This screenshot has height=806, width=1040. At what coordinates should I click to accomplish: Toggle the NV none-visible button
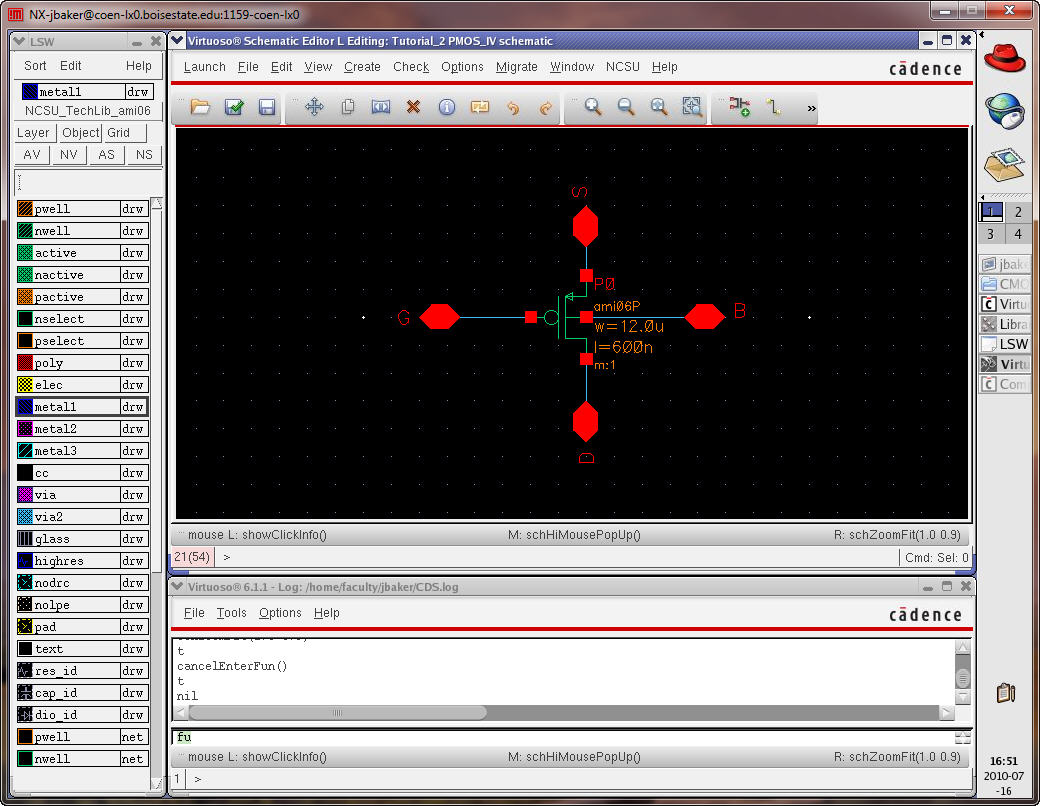(68, 155)
